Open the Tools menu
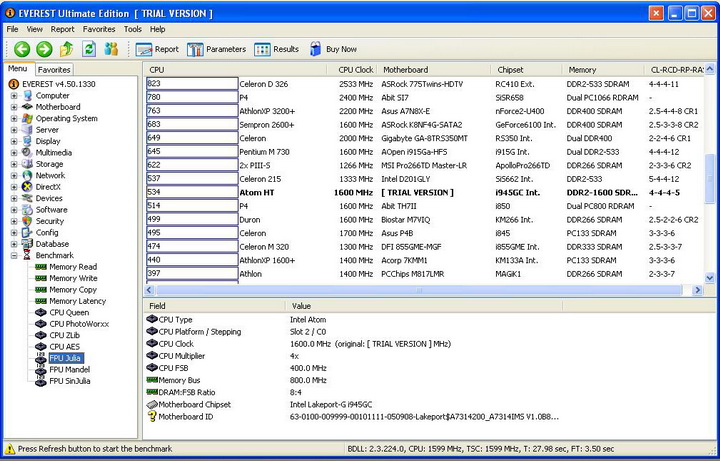The height and width of the screenshot is (461, 720). [133, 29]
